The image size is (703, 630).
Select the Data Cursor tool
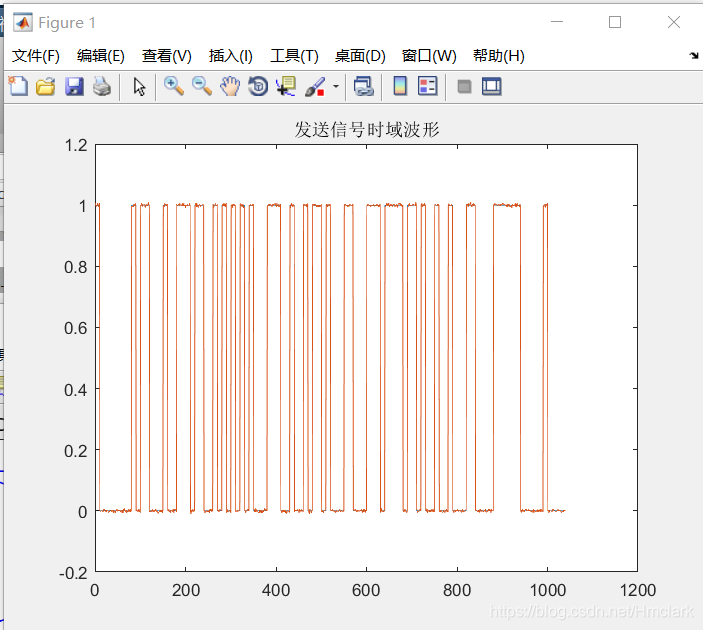pyautogui.click(x=286, y=86)
